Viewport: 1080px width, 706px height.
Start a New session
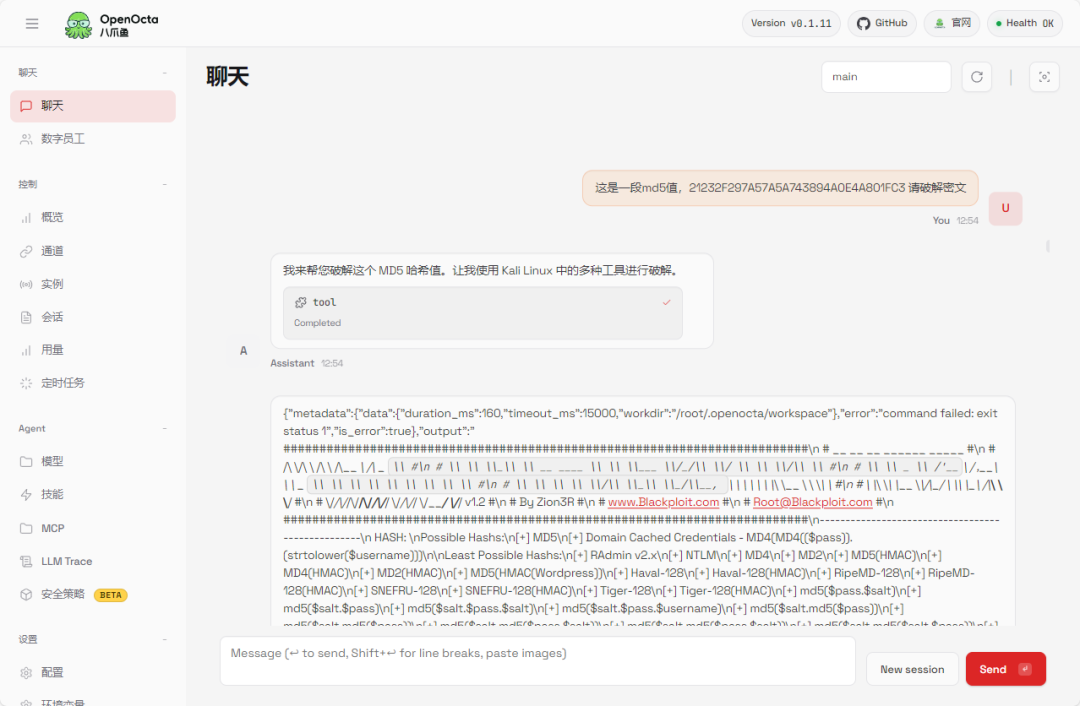[912, 669]
